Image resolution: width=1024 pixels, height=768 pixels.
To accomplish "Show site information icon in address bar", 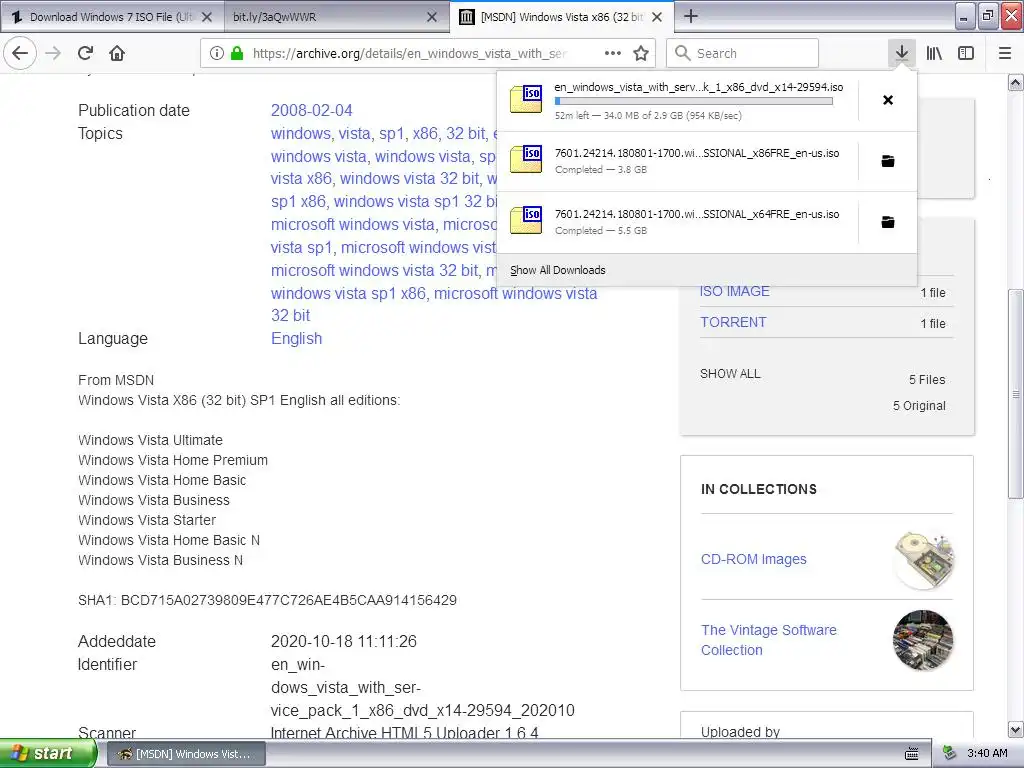I will click(217, 53).
